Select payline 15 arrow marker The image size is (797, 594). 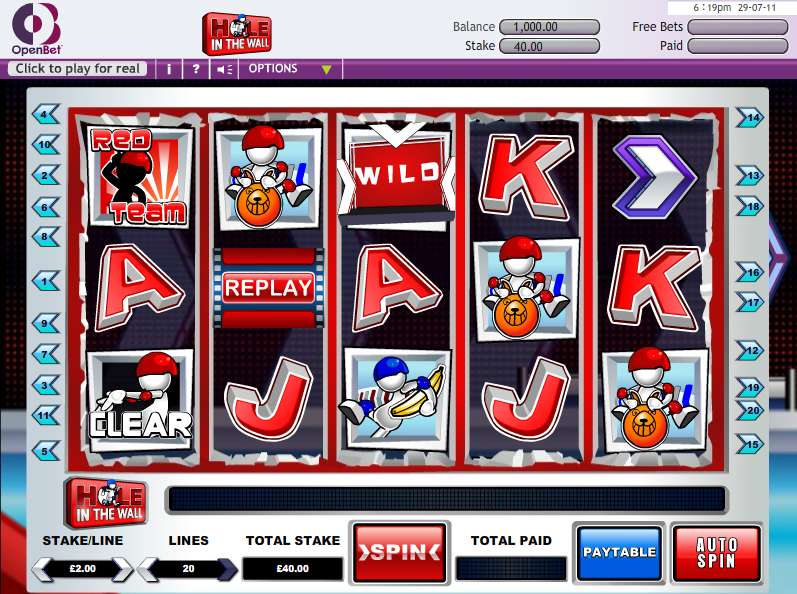750,444
